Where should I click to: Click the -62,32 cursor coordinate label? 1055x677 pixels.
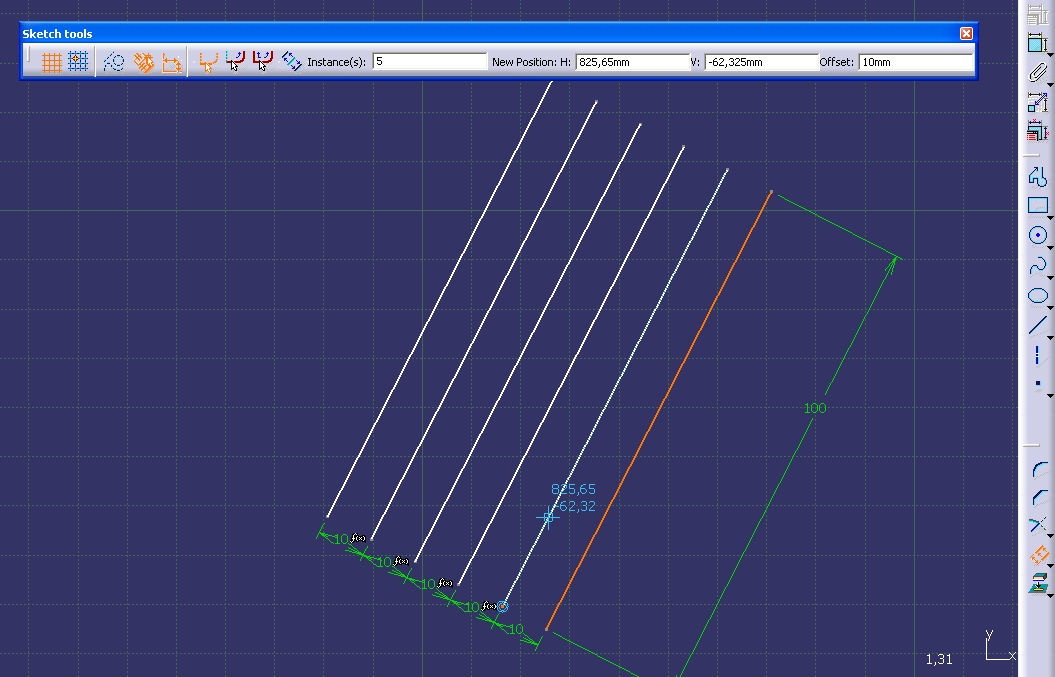[x=576, y=506]
